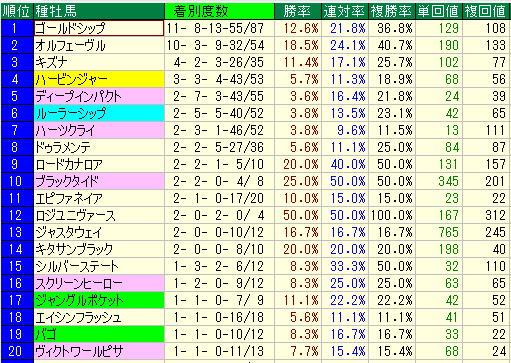Click rank number 12 cell
Screen dimensions: 511x363
(x=17, y=215)
